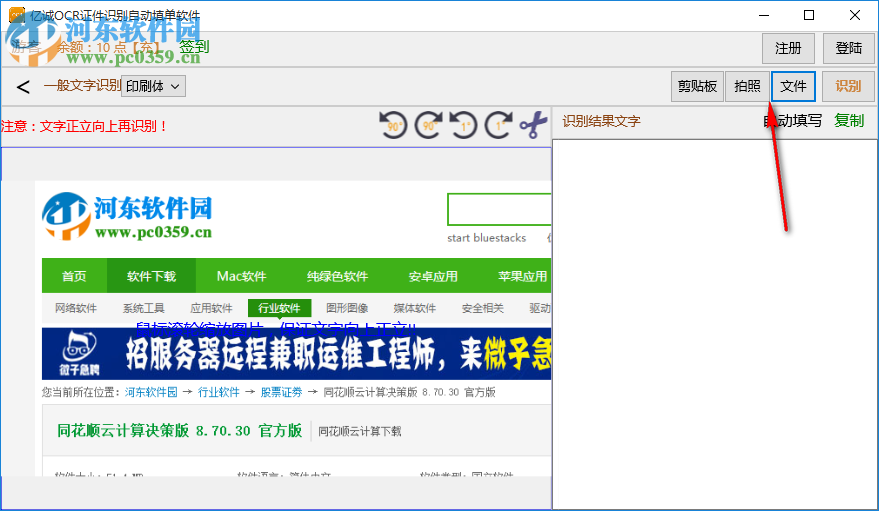Select the scissors crop tool
Image resolution: width=879 pixels, height=511 pixels.
[533, 125]
